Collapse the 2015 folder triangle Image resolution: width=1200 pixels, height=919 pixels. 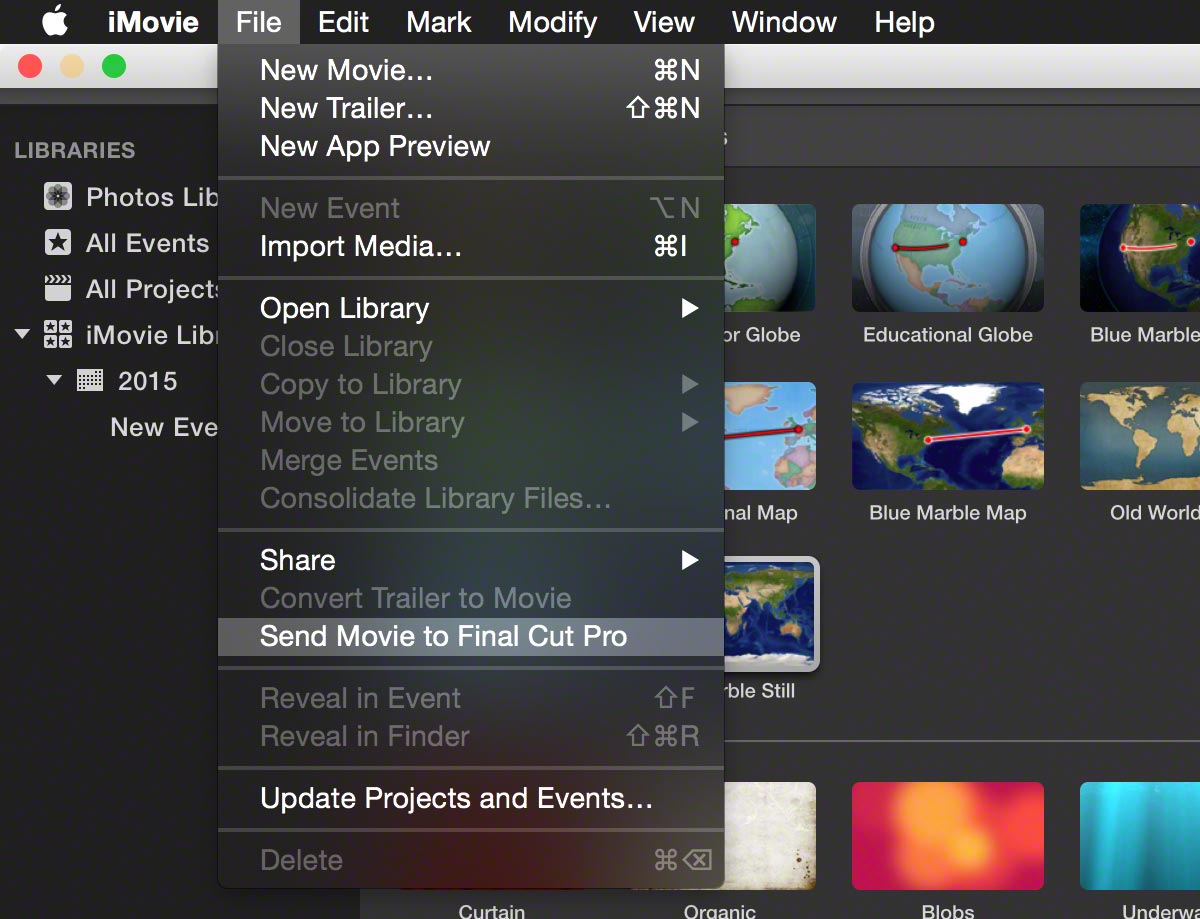(x=55, y=380)
